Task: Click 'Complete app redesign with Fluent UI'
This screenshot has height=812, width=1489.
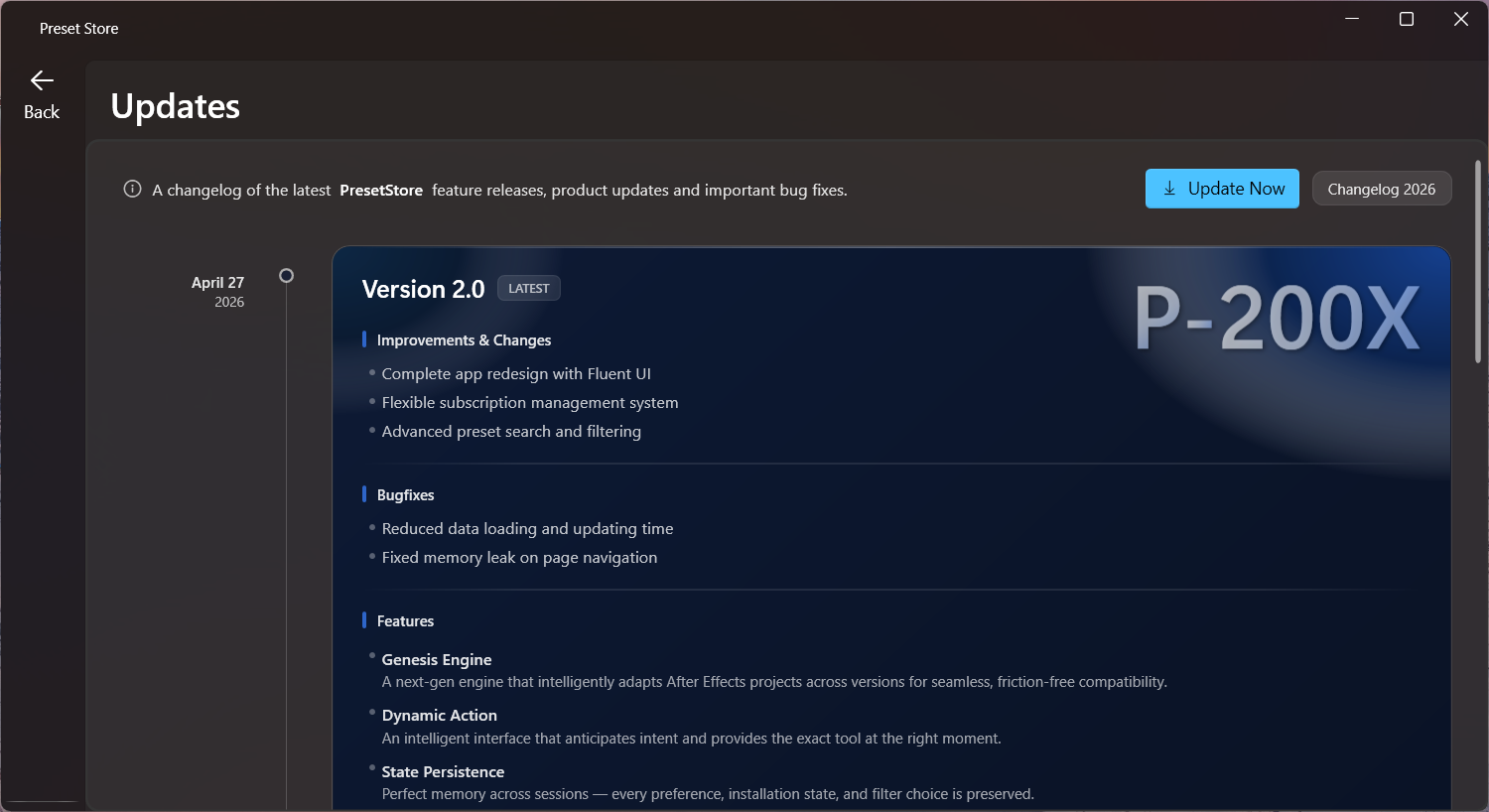Action: click(x=516, y=373)
